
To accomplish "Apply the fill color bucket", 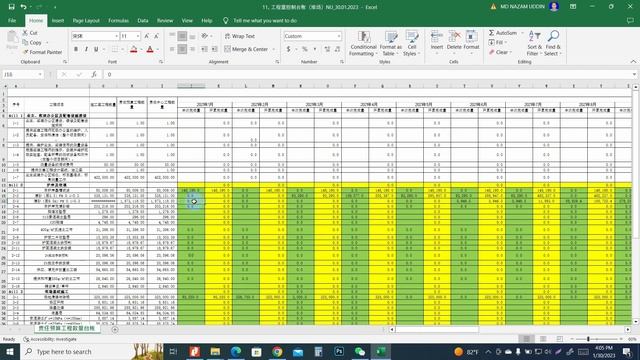I will (x=133, y=49).
